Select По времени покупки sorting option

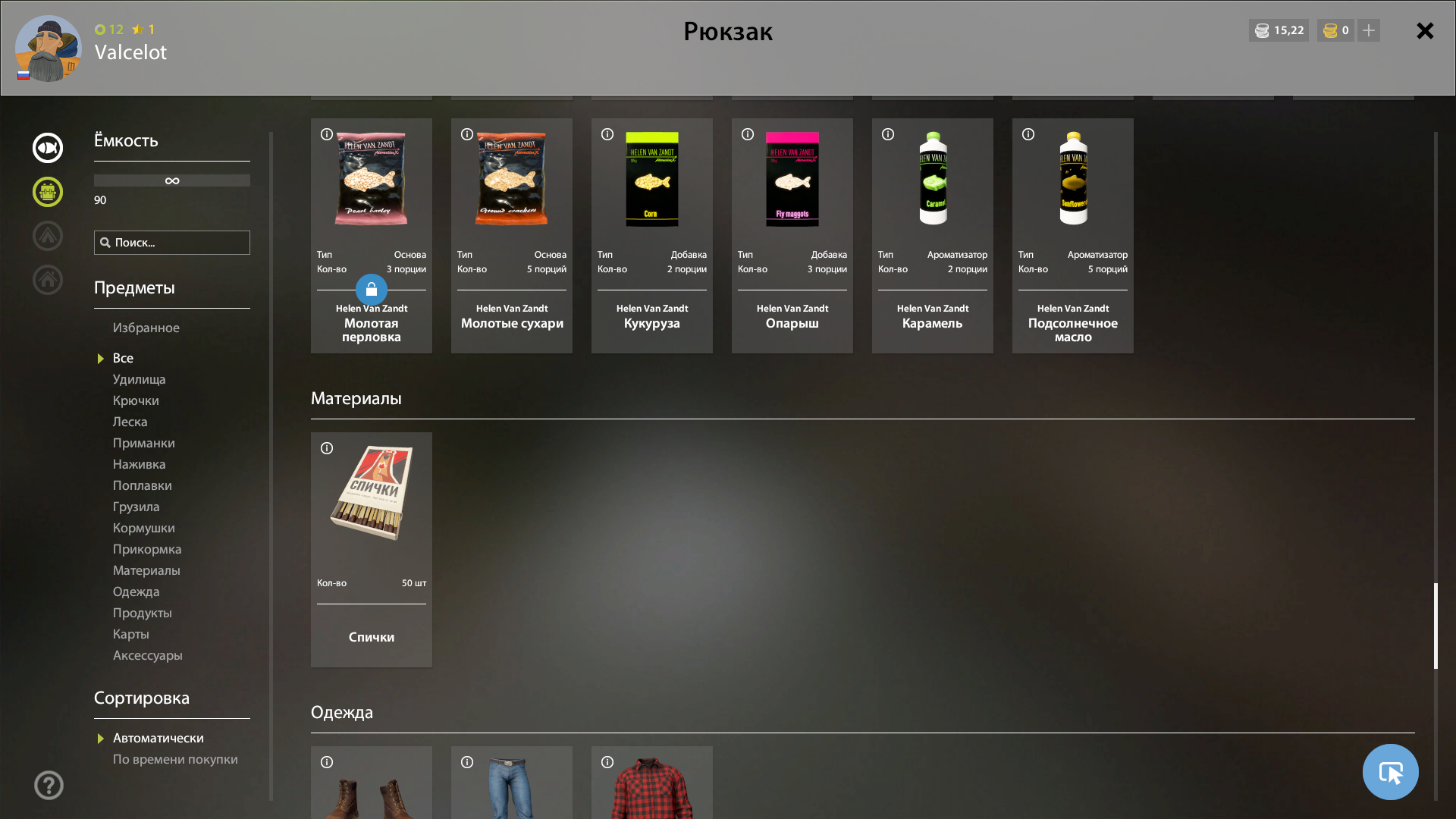click(x=175, y=759)
